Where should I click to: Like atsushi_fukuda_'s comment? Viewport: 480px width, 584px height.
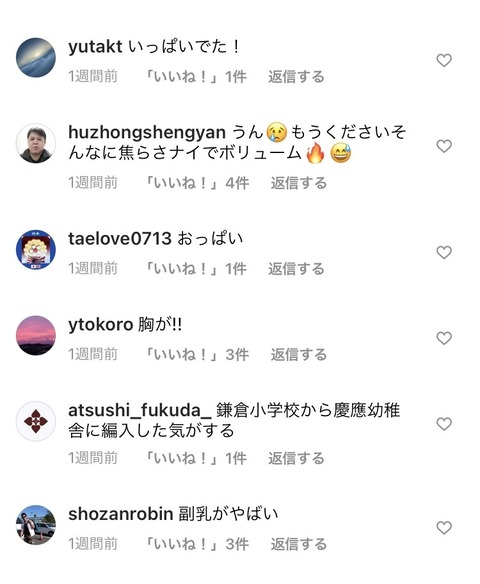[x=444, y=424]
